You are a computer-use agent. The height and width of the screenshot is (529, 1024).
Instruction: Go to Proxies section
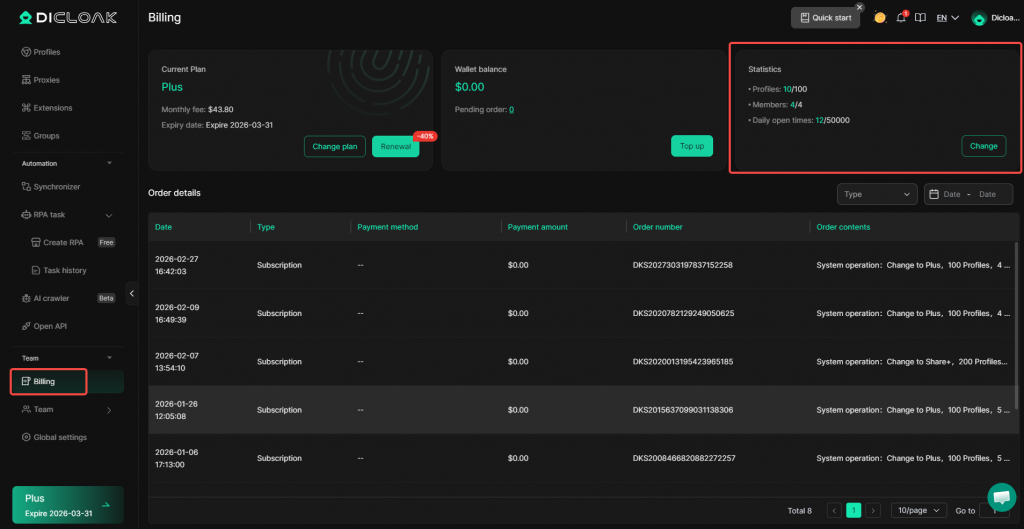(x=46, y=80)
